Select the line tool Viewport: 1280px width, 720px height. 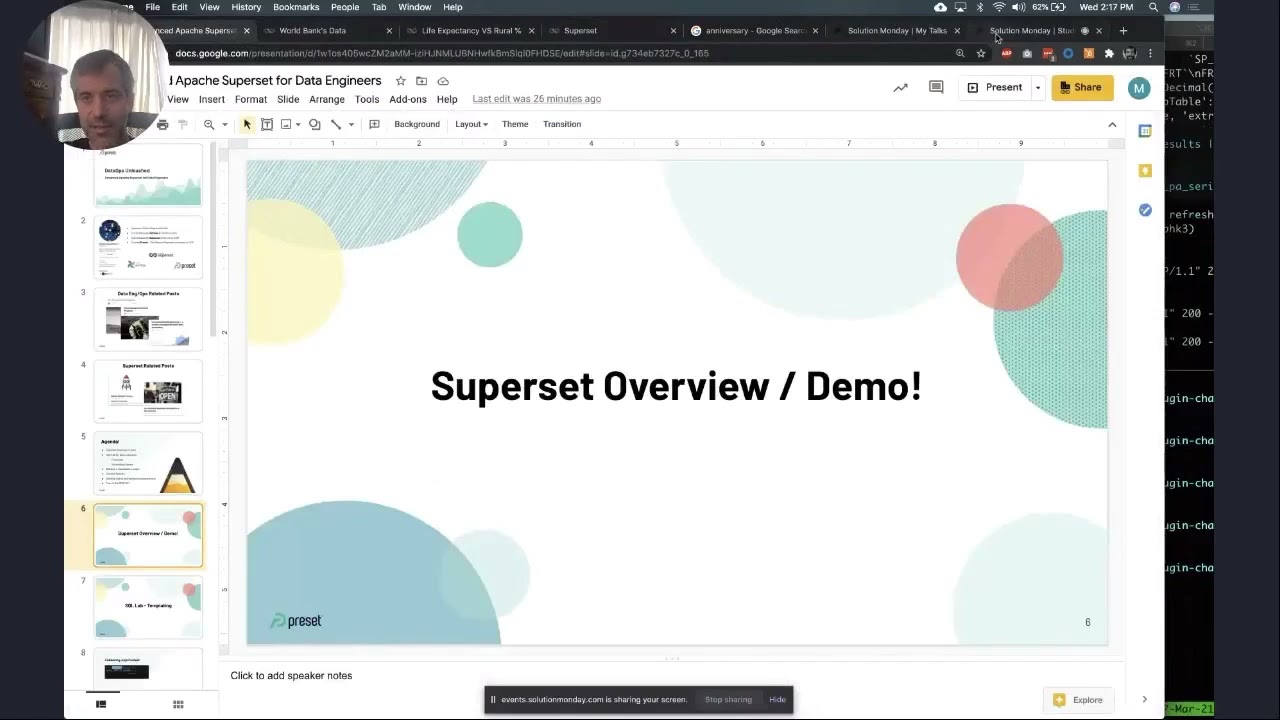pos(336,124)
